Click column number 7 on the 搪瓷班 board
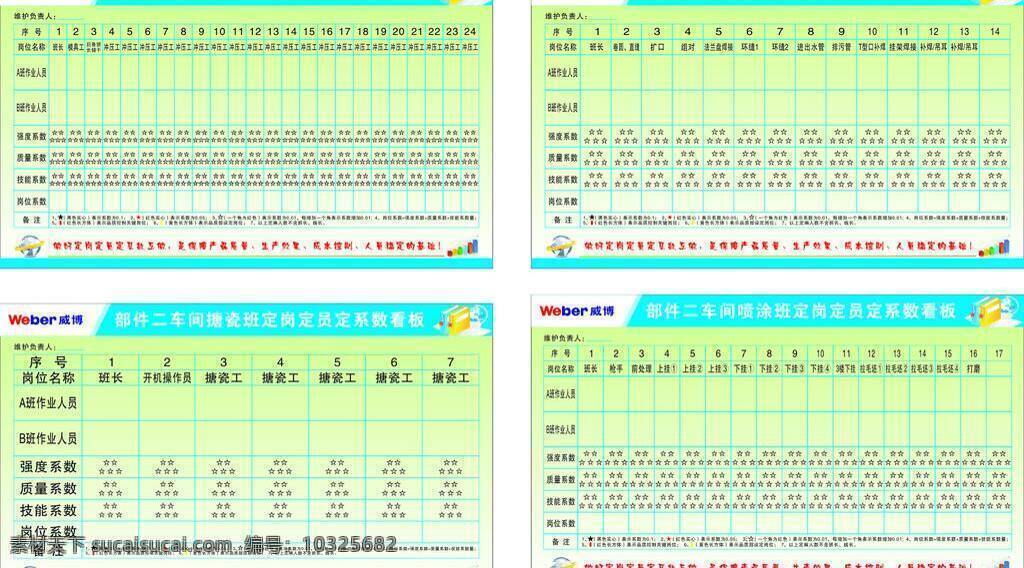Image resolution: width=1024 pixels, height=568 pixels. (451, 362)
